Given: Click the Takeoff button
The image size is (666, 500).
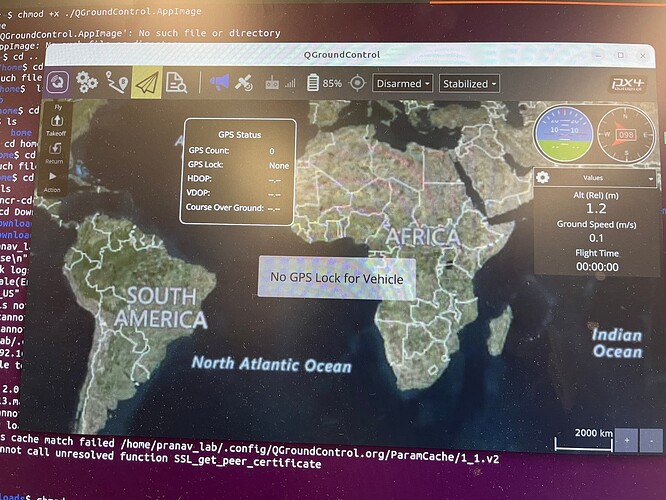Looking at the screenshot, I should (x=56, y=125).
